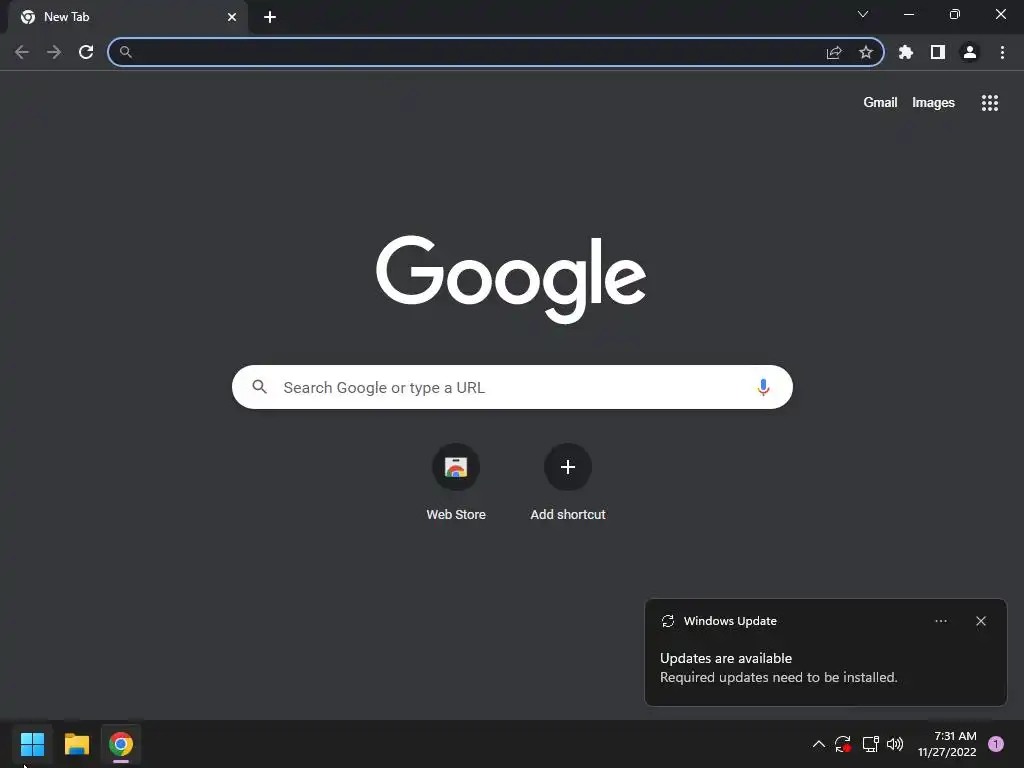Click the Add shortcut plus button
The width and height of the screenshot is (1024, 768).
point(568,467)
